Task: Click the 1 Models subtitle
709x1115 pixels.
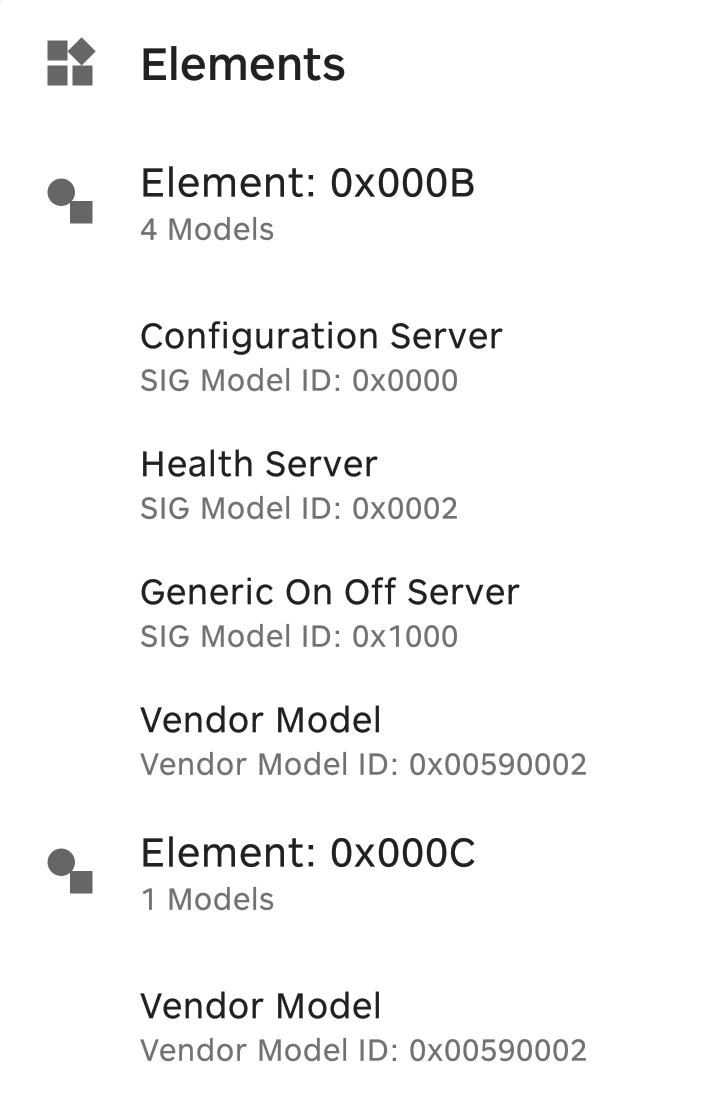Action: coord(207,900)
